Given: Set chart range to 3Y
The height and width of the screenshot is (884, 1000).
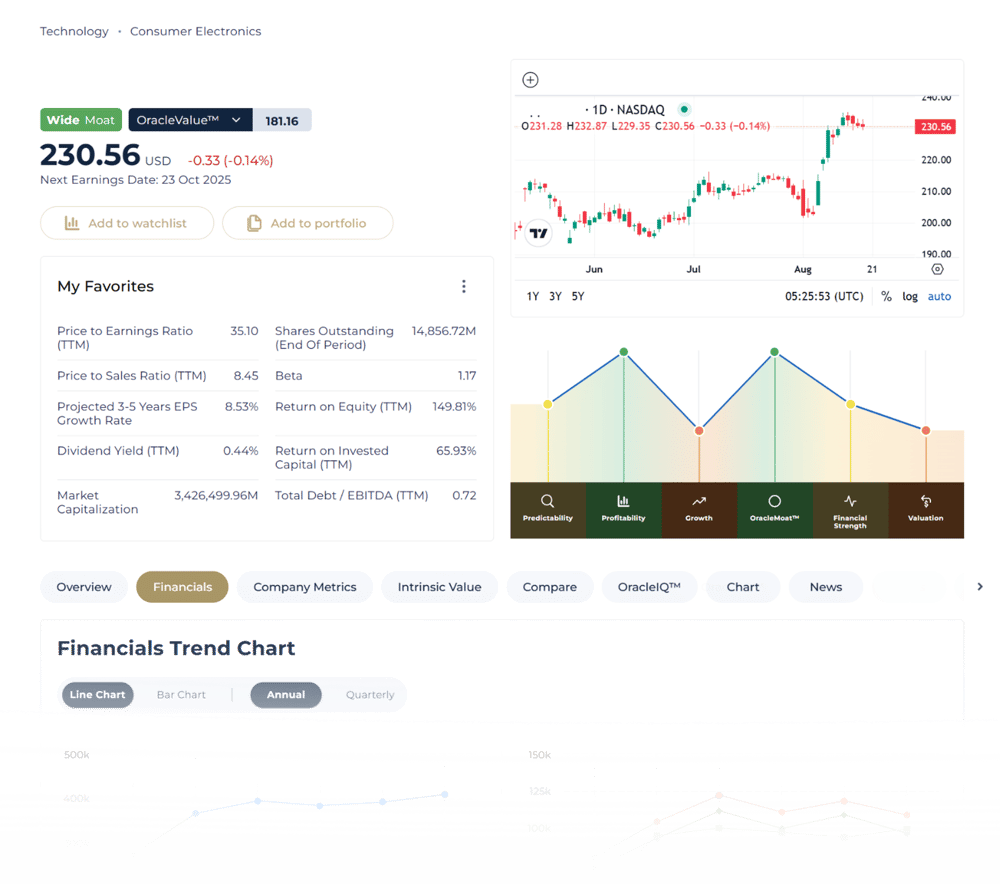Looking at the screenshot, I should pyautogui.click(x=555, y=296).
